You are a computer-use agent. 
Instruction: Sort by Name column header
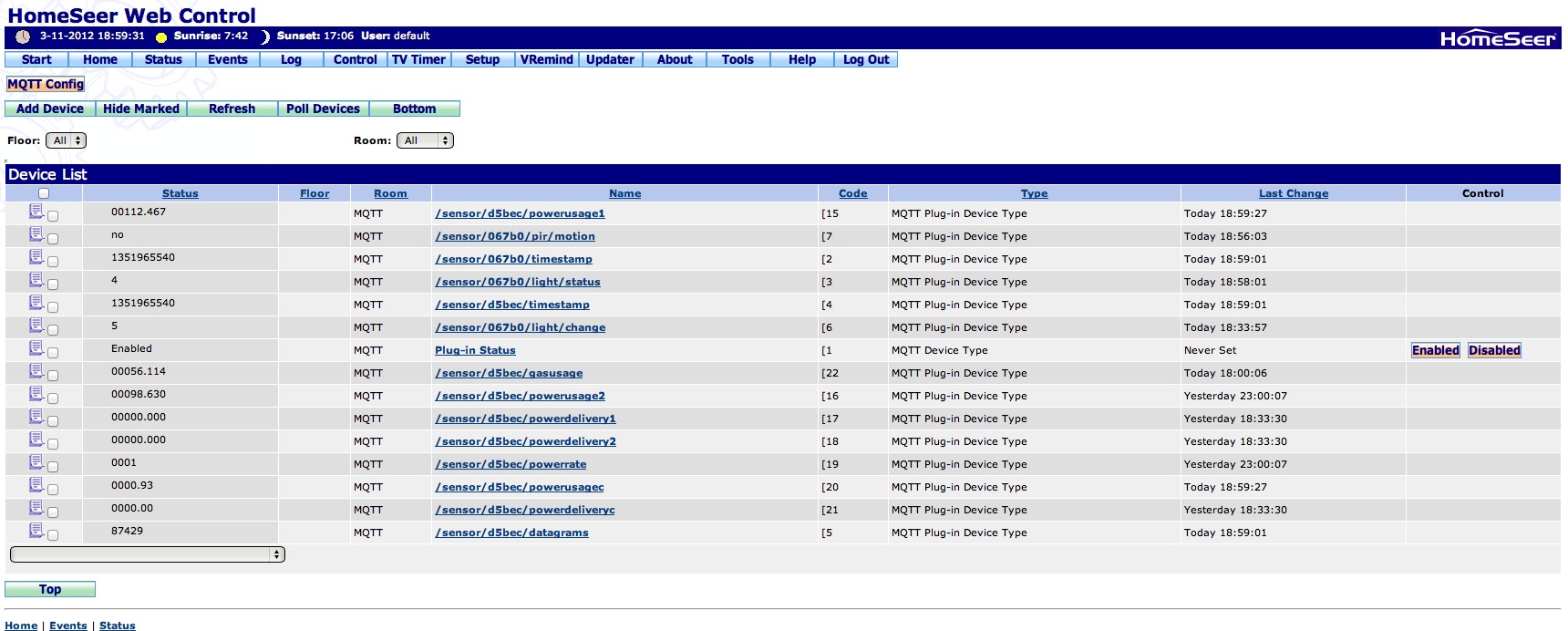625,193
